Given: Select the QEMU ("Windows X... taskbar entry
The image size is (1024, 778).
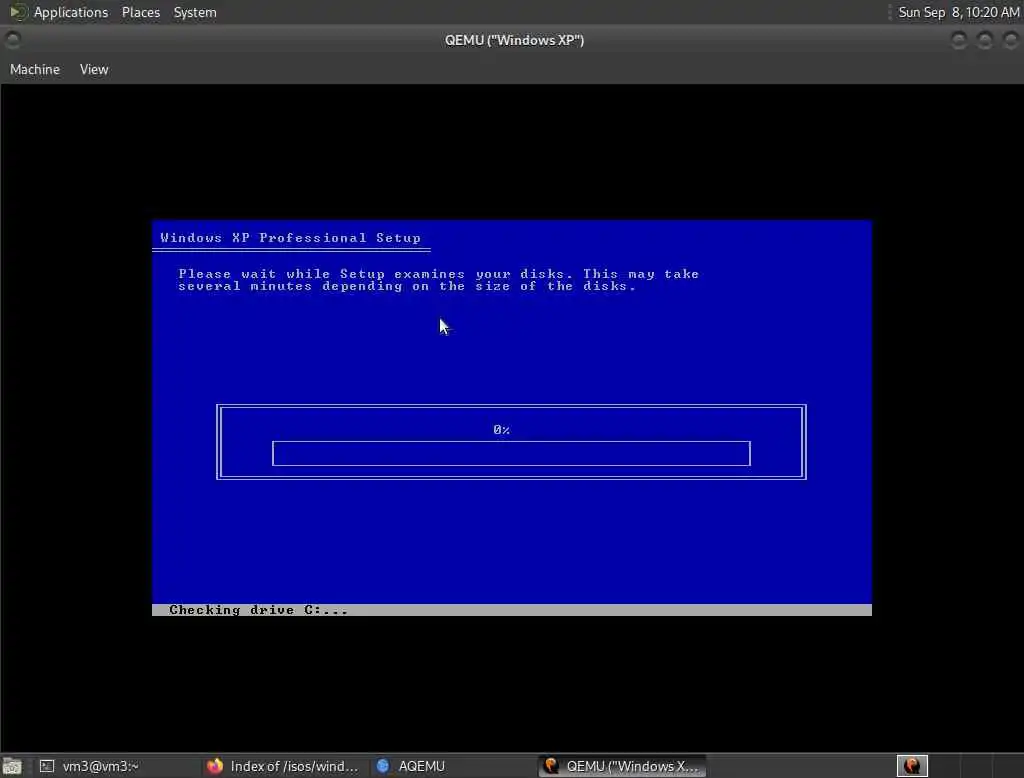Looking at the screenshot, I should tap(622, 766).
